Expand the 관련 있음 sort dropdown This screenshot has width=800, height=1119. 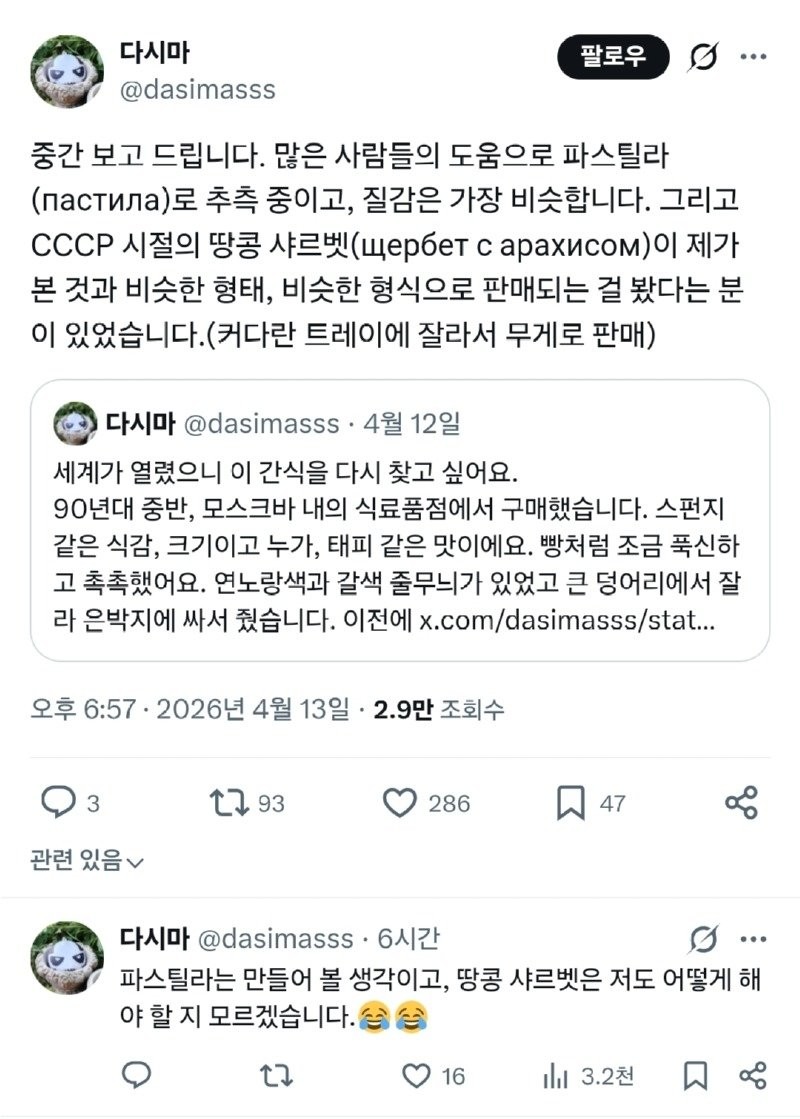point(88,859)
